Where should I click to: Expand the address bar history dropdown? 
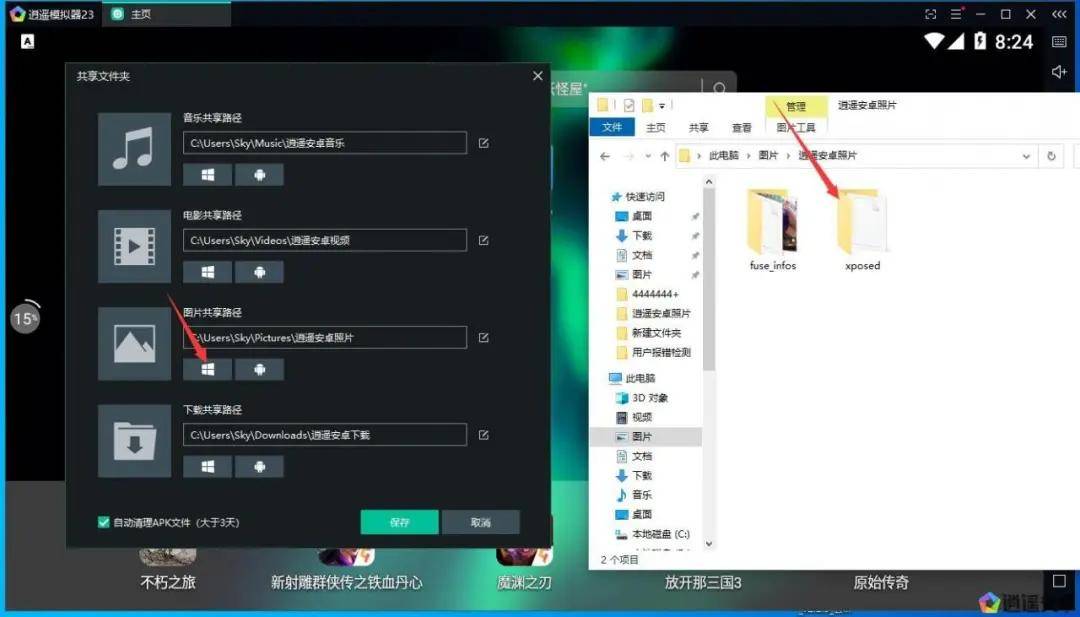coord(1026,156)
